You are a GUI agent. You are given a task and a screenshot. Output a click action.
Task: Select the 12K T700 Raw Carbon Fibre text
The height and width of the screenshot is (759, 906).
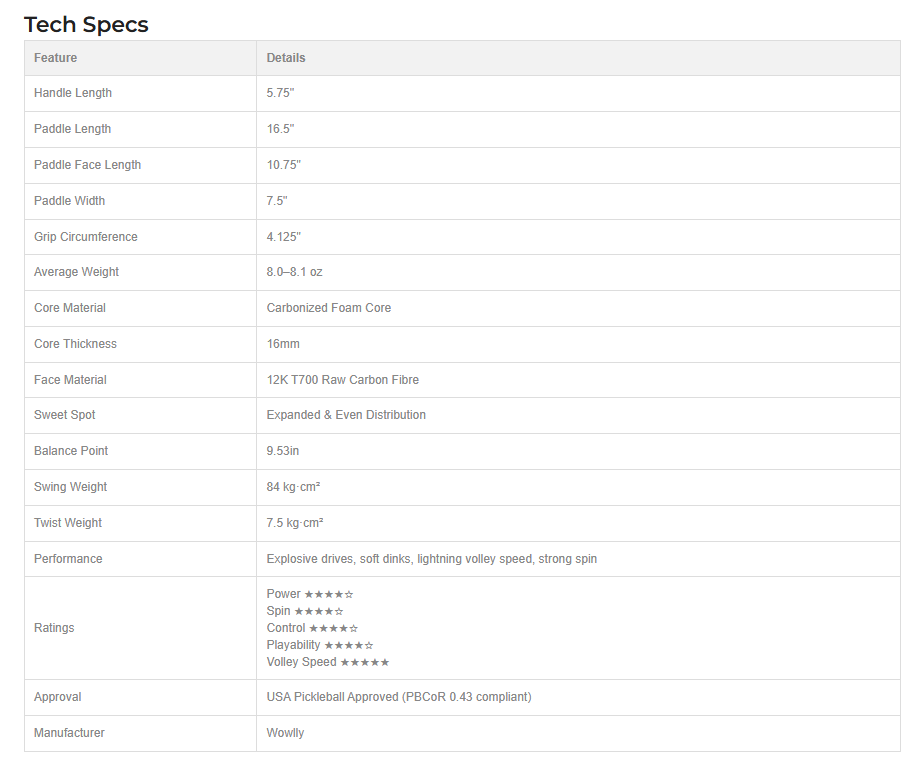click(x=343, y=380)
